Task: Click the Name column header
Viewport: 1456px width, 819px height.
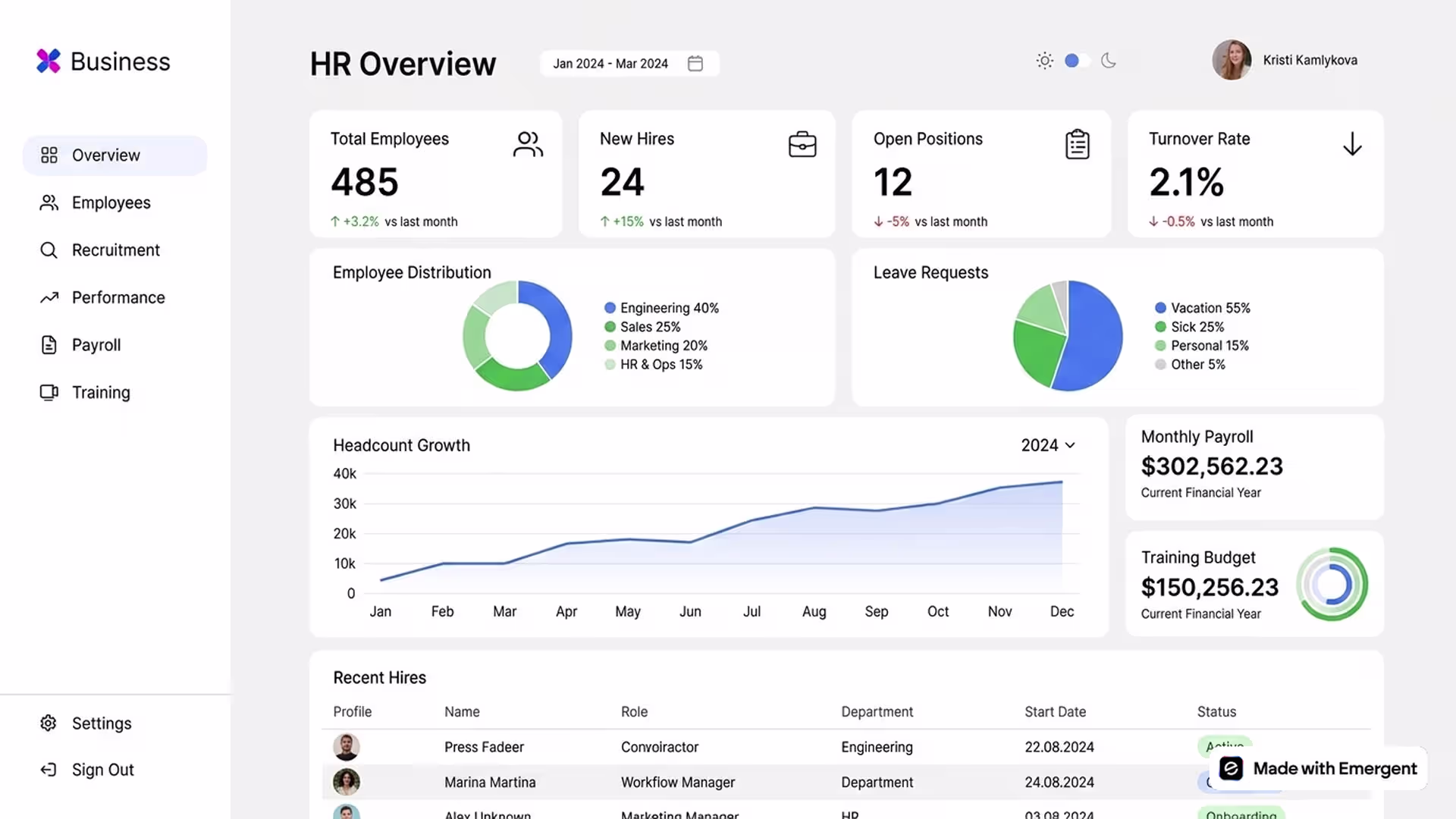Action: [x=462, y=712]
